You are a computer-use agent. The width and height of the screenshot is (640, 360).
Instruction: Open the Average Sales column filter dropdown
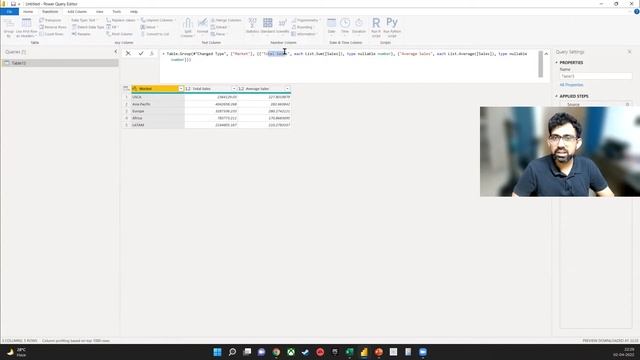click(x=287, y=89)
